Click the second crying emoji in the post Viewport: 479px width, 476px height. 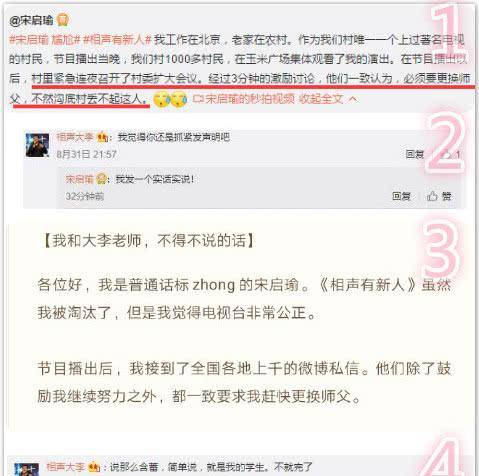coord(179,99)
